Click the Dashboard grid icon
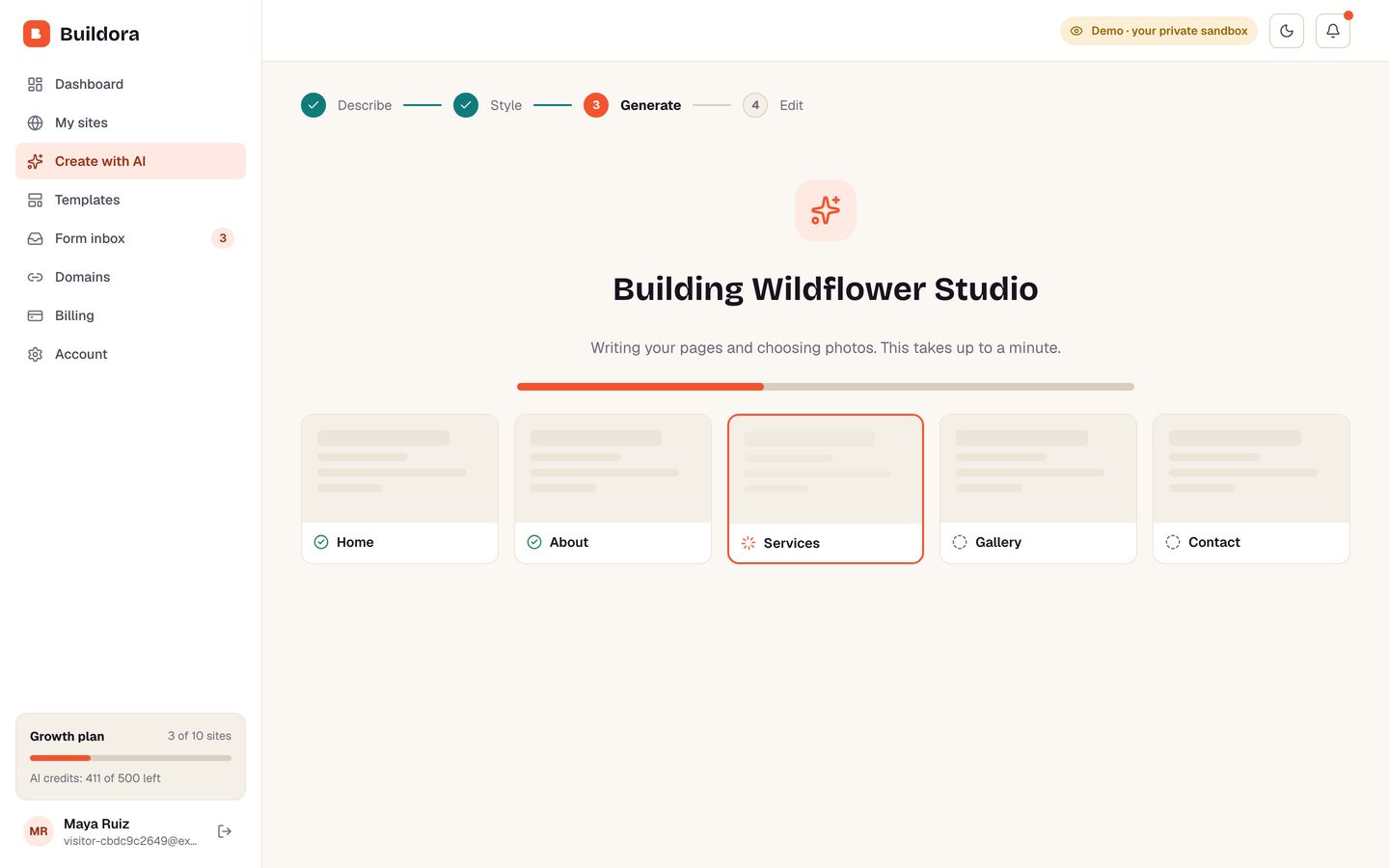 tap(36, 84)
